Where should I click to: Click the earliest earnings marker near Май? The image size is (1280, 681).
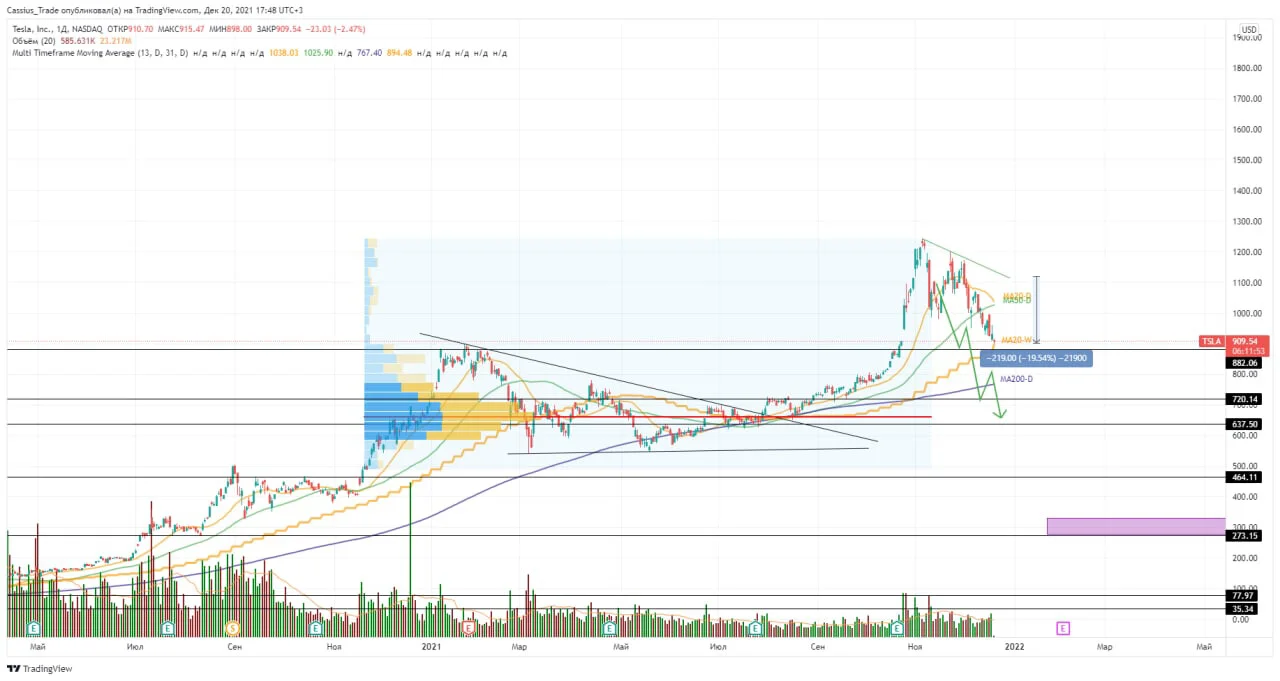point(34,628)
